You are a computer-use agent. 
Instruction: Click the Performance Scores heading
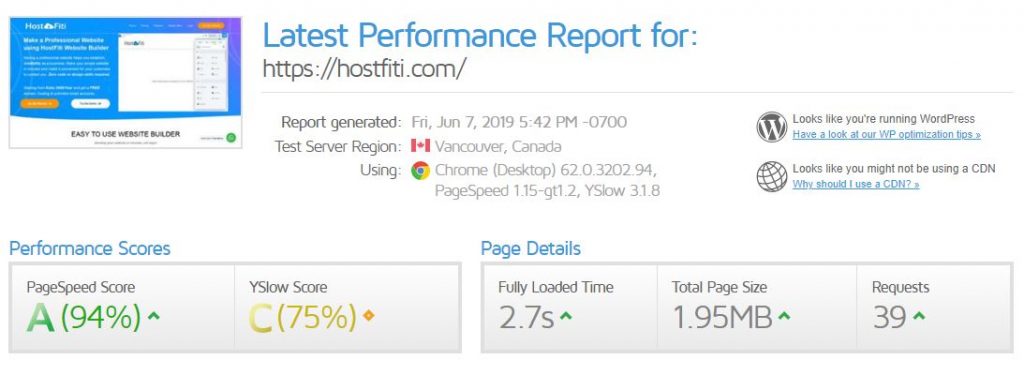[89, 248]
